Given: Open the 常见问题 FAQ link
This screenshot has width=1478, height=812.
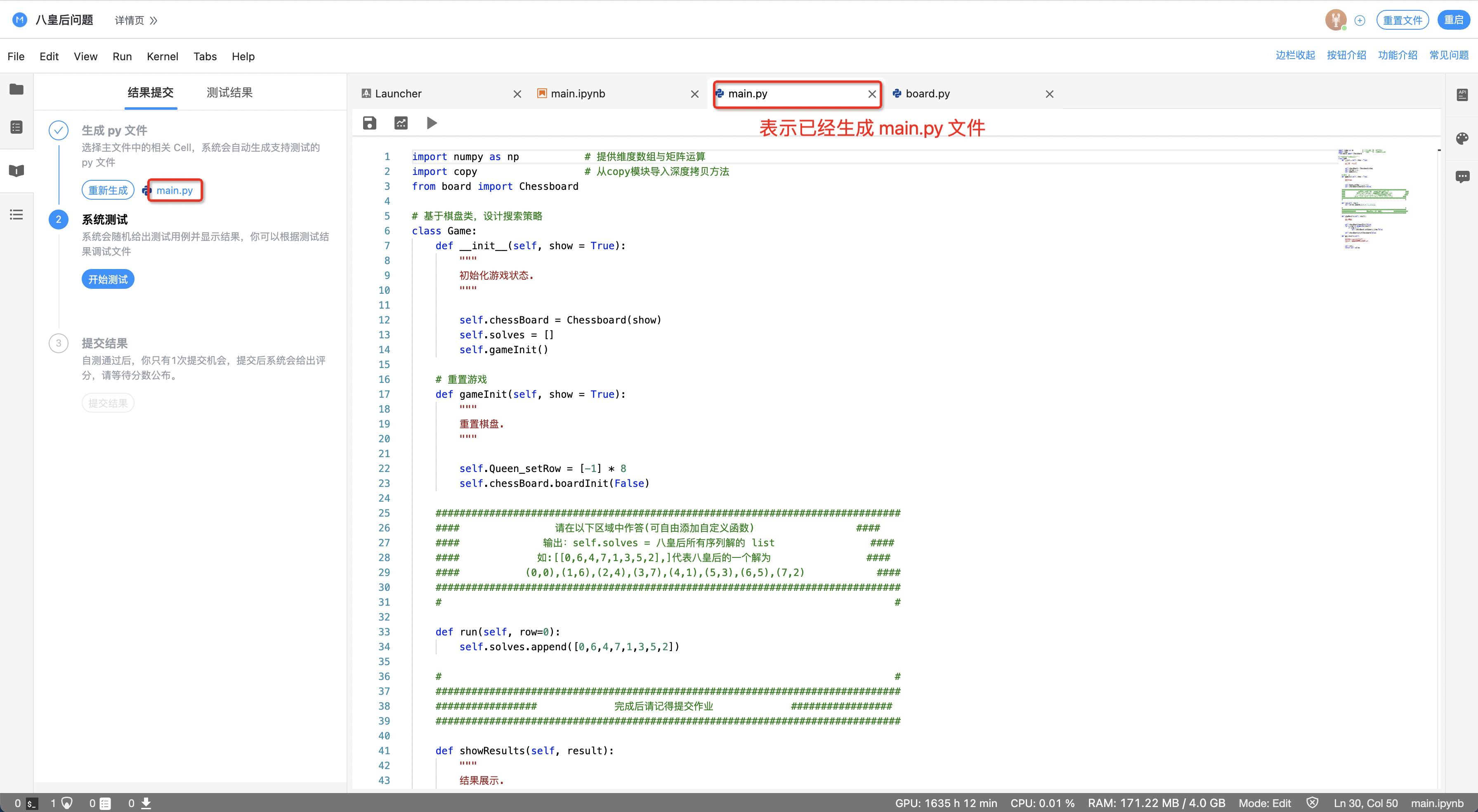Looking at the screenshot, I should (1449, 55).
